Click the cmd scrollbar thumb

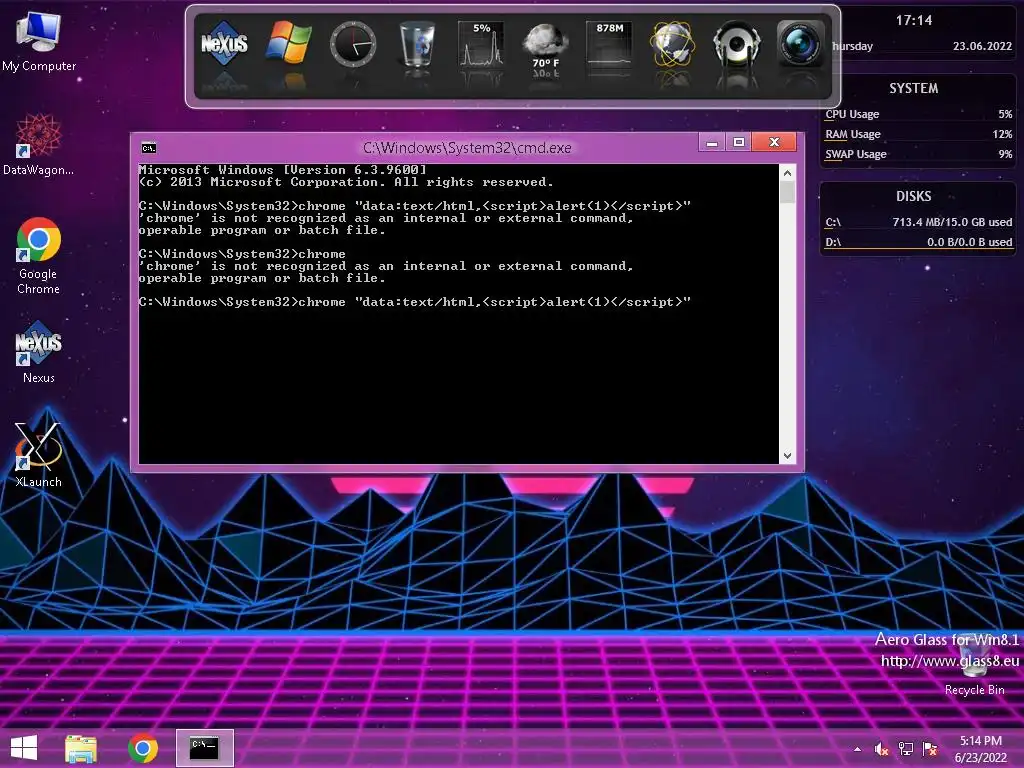788,193
